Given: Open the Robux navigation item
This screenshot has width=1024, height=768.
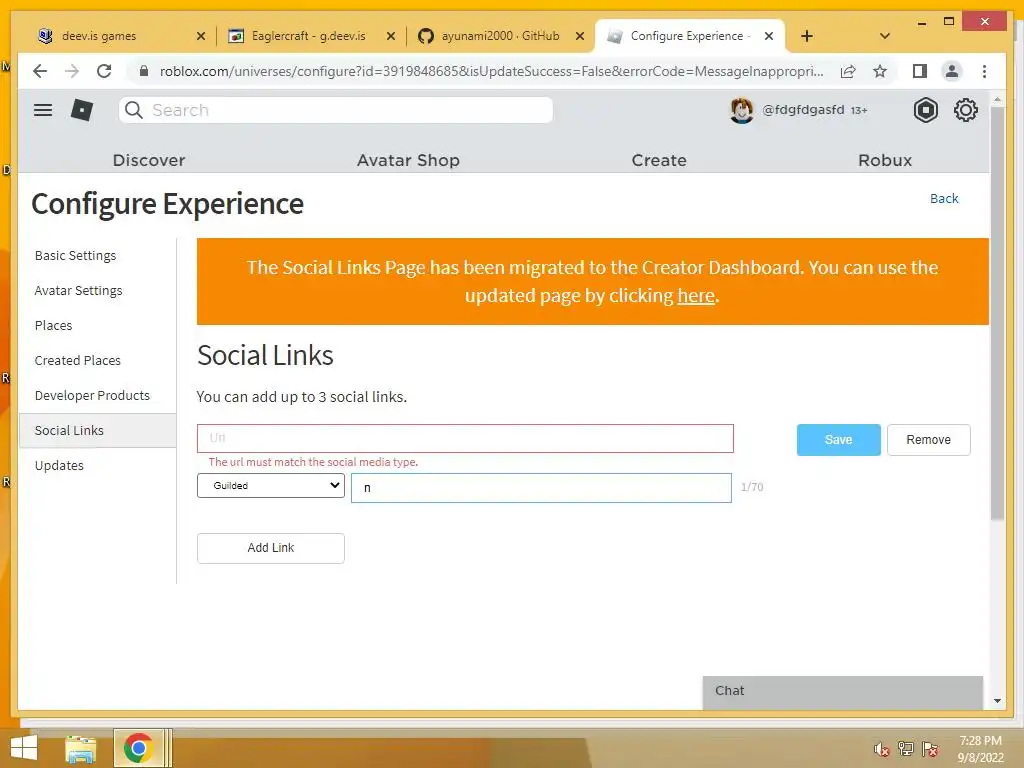Looking at the screenshot, I should tap(885, 160).
